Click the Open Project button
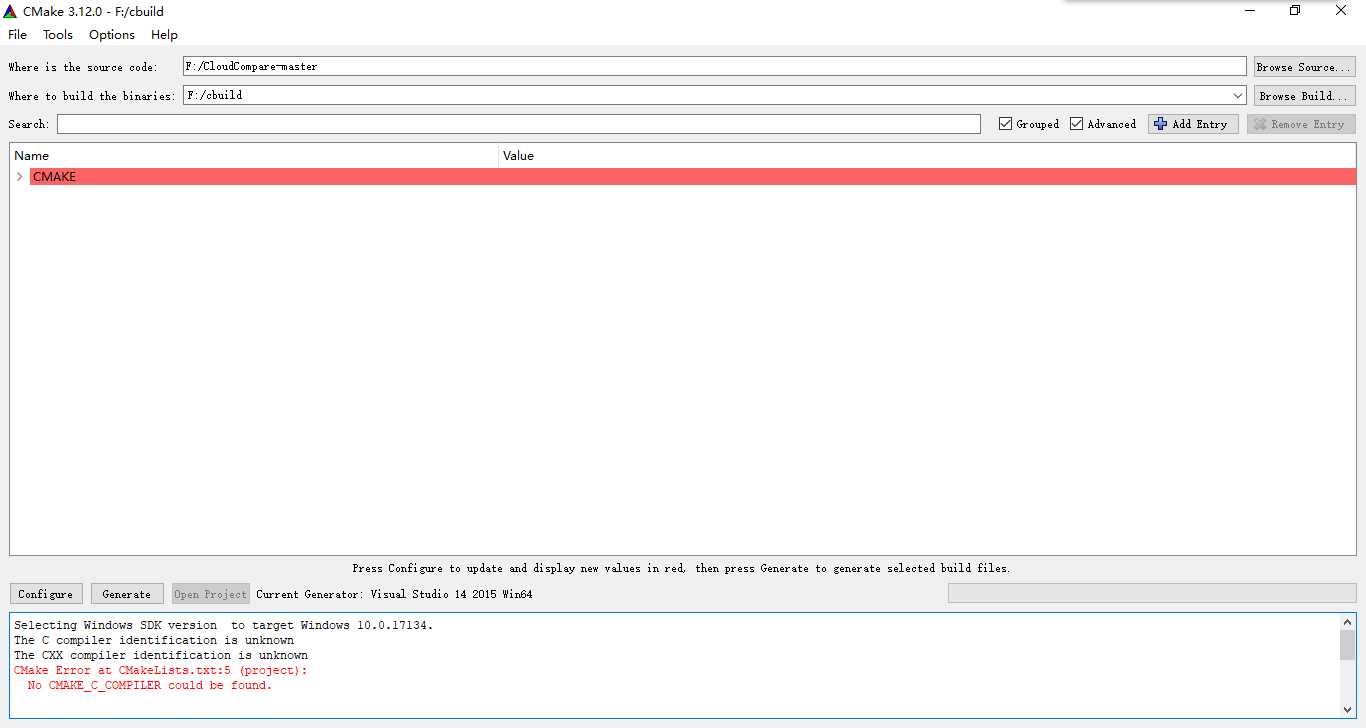 point(210,594)
